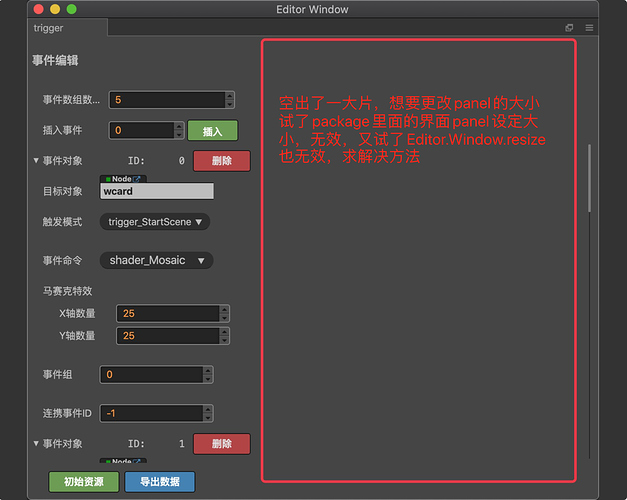This screenshot has width=627, height=500.
Task: Decrease X轴数量 value
Action: 224,318
